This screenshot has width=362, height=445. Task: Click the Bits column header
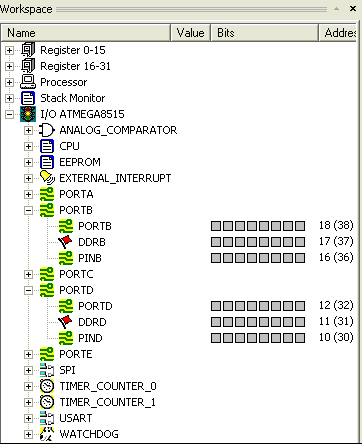[x=265, y=33]
